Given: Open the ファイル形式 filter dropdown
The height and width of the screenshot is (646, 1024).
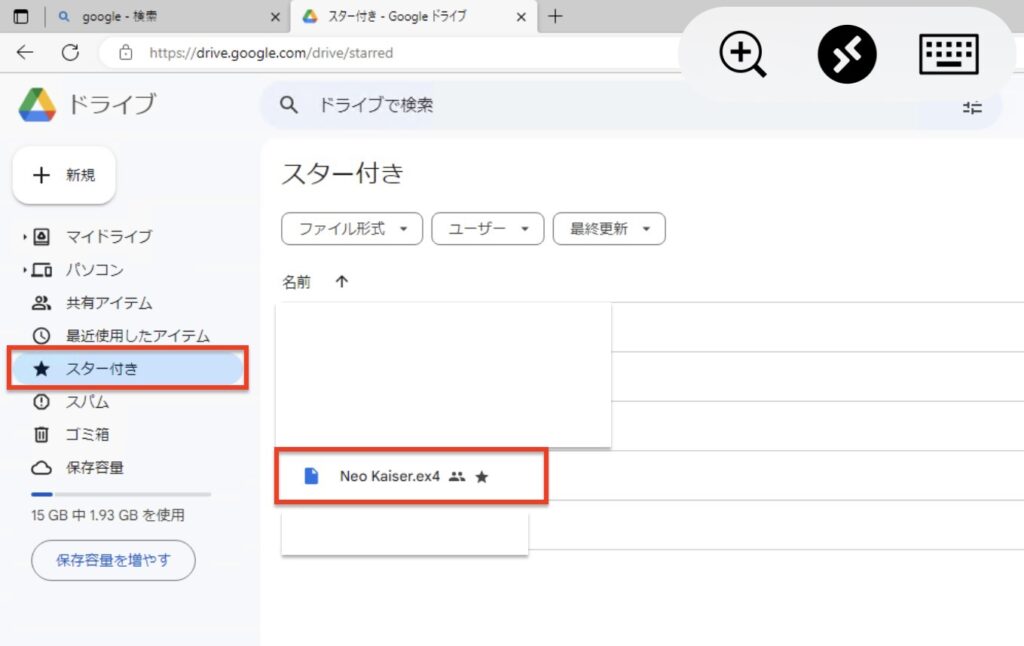Looking at the screenshot, I should pyautogui.click(x=352, y=229).
